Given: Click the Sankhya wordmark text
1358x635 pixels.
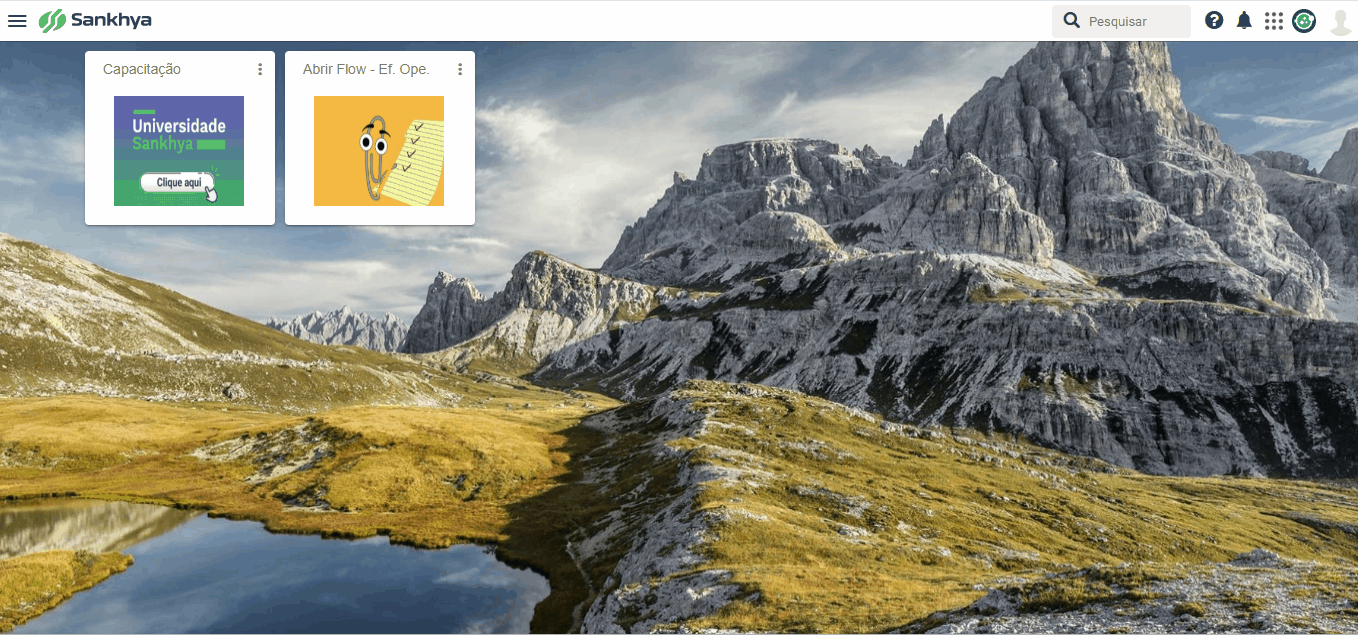Looking at the screenshot, I should click(111, 20).
